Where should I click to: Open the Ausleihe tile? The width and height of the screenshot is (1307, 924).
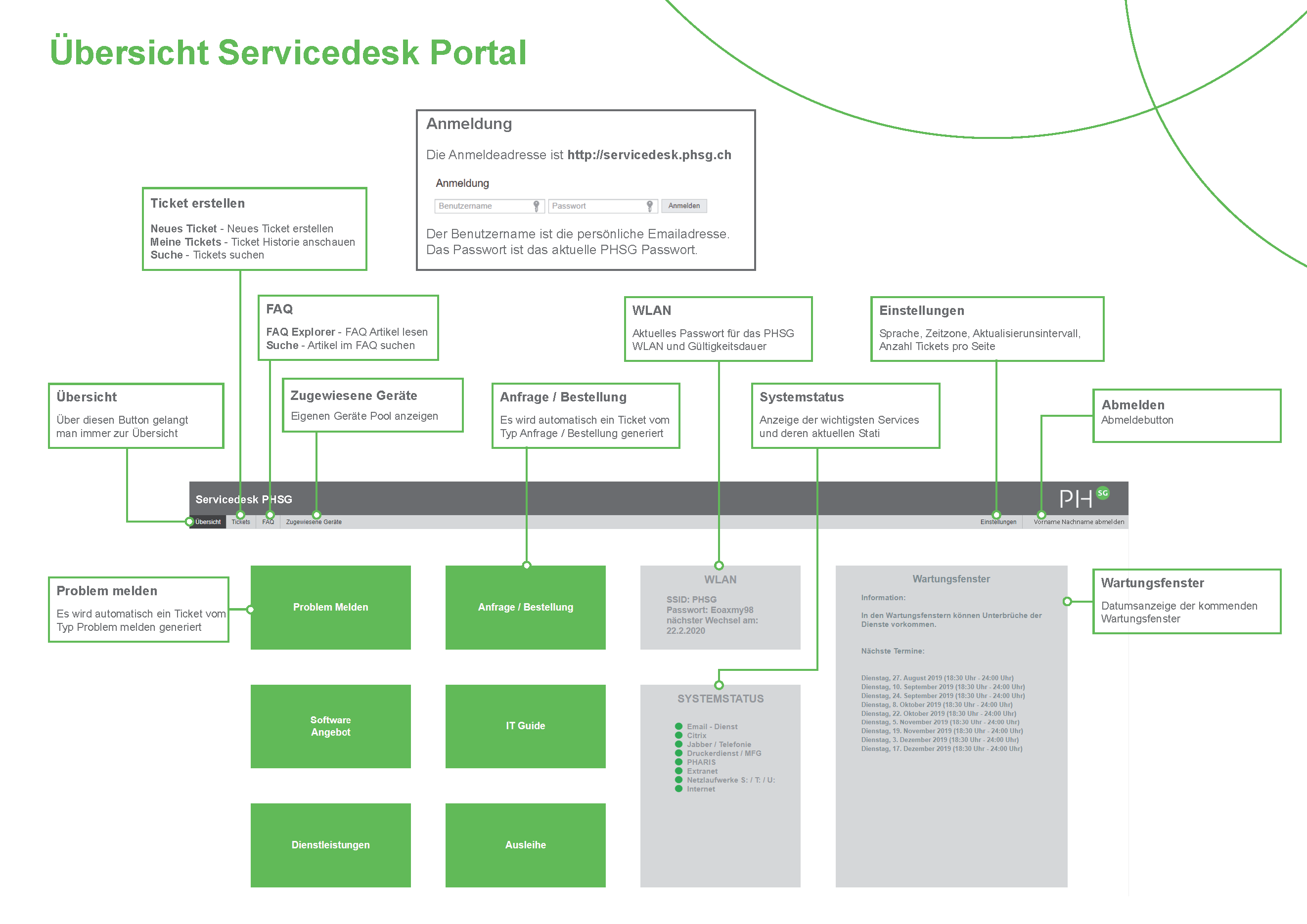[525, 845]
